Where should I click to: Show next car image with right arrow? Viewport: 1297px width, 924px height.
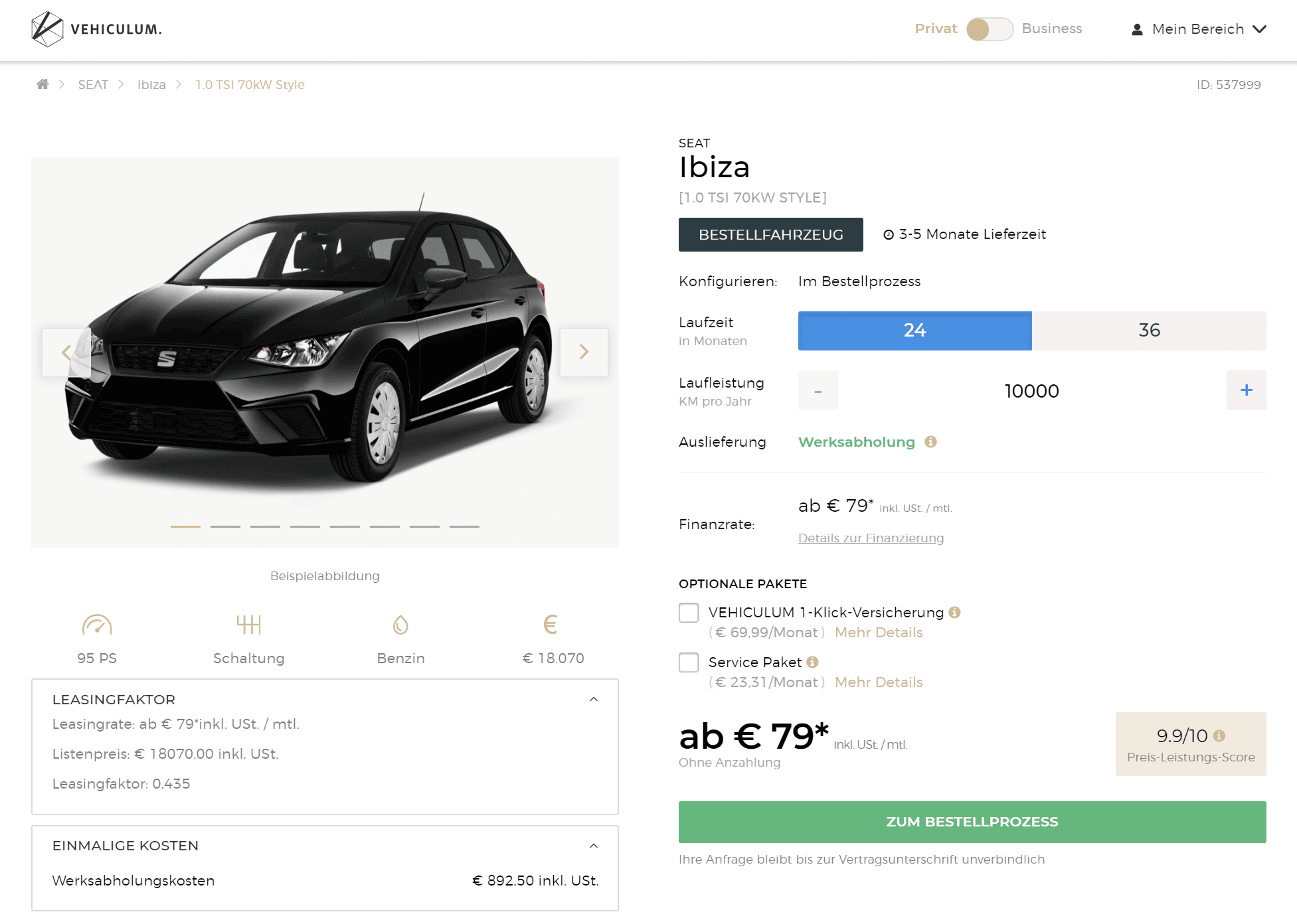click(x=584, y=352)
